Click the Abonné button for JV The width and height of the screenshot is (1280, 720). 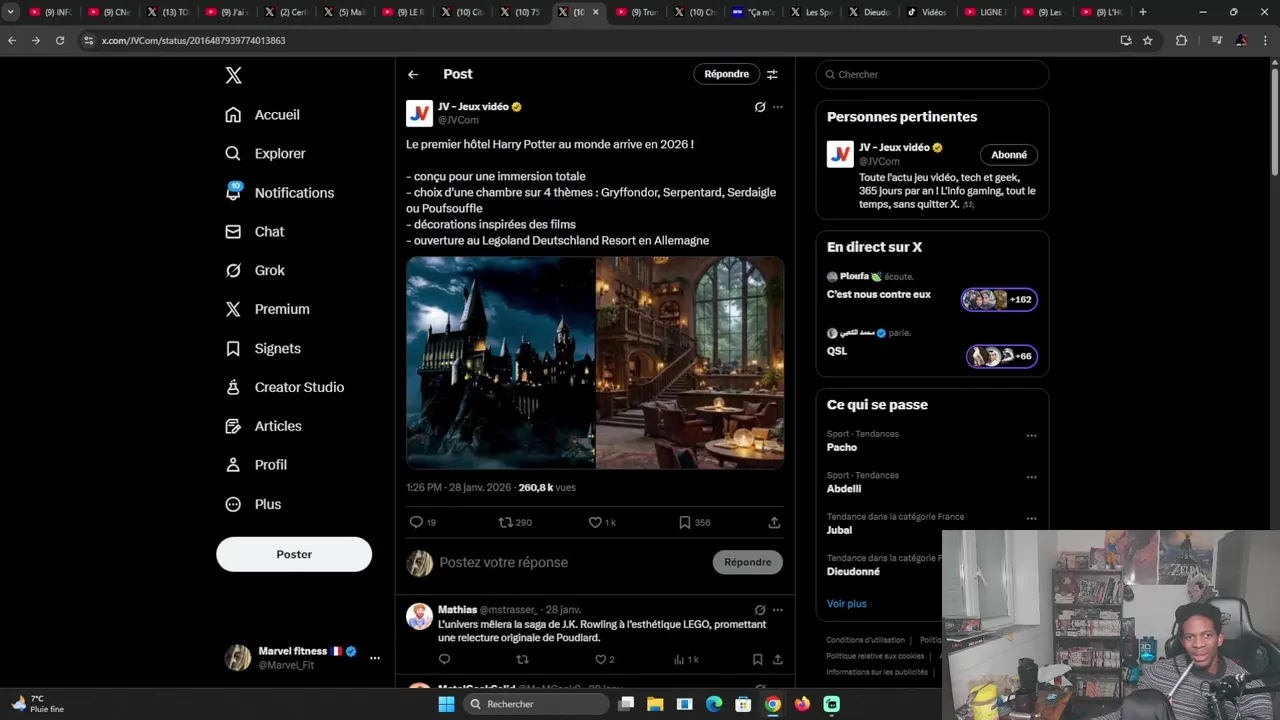1009,155
